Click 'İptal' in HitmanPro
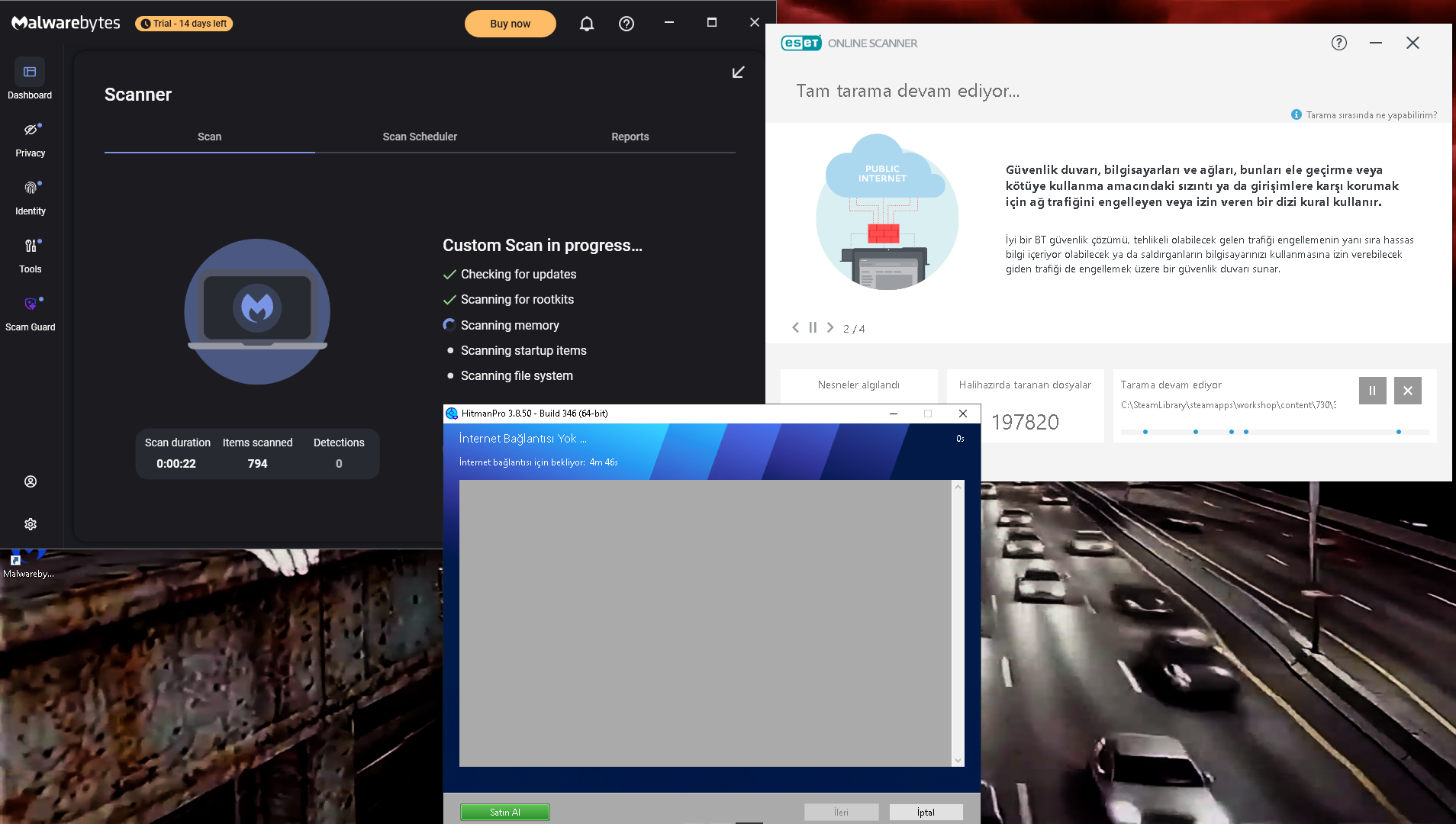Screen dimensions: 1456x824 [x=926, y=813]
